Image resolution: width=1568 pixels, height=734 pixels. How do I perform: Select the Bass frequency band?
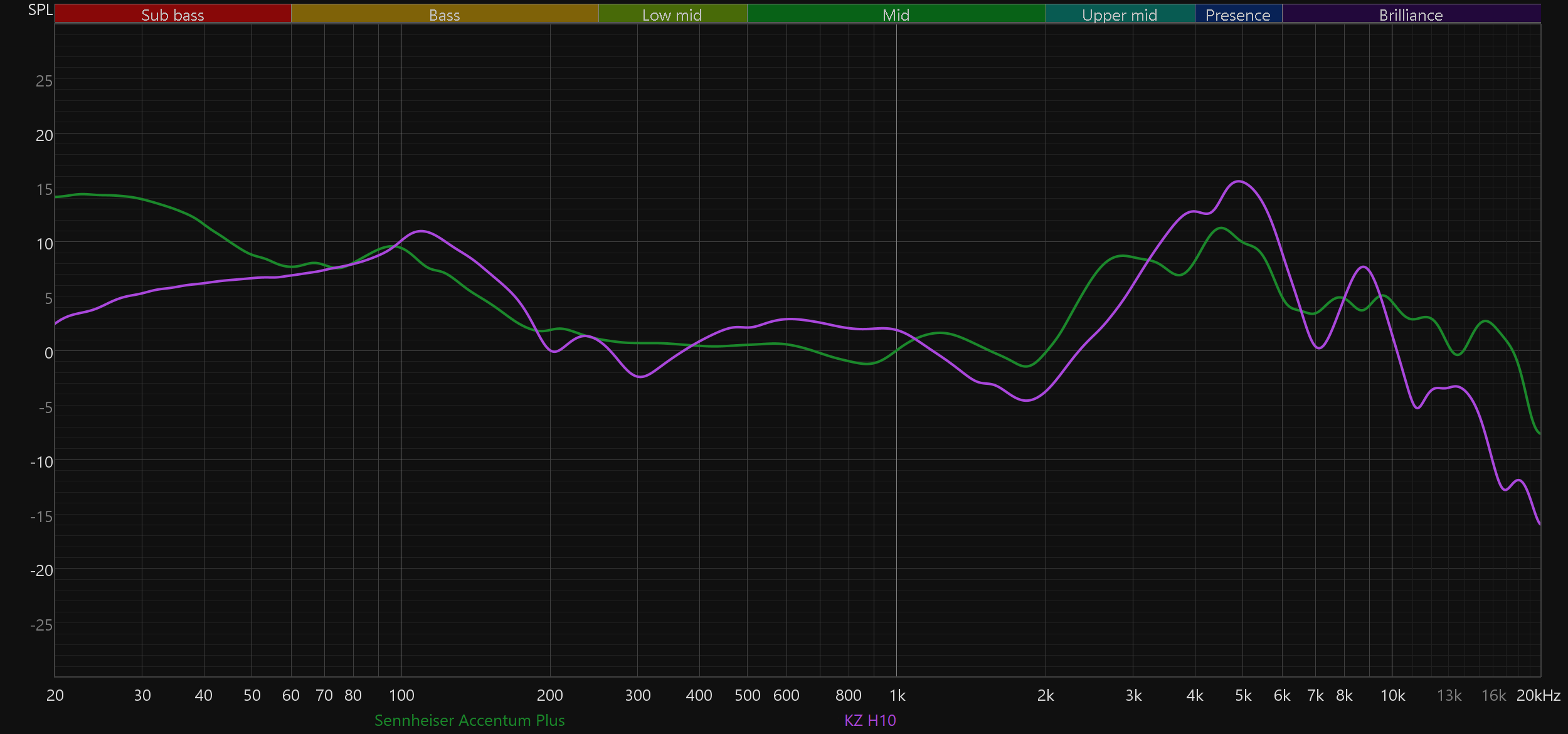point(444,14)
